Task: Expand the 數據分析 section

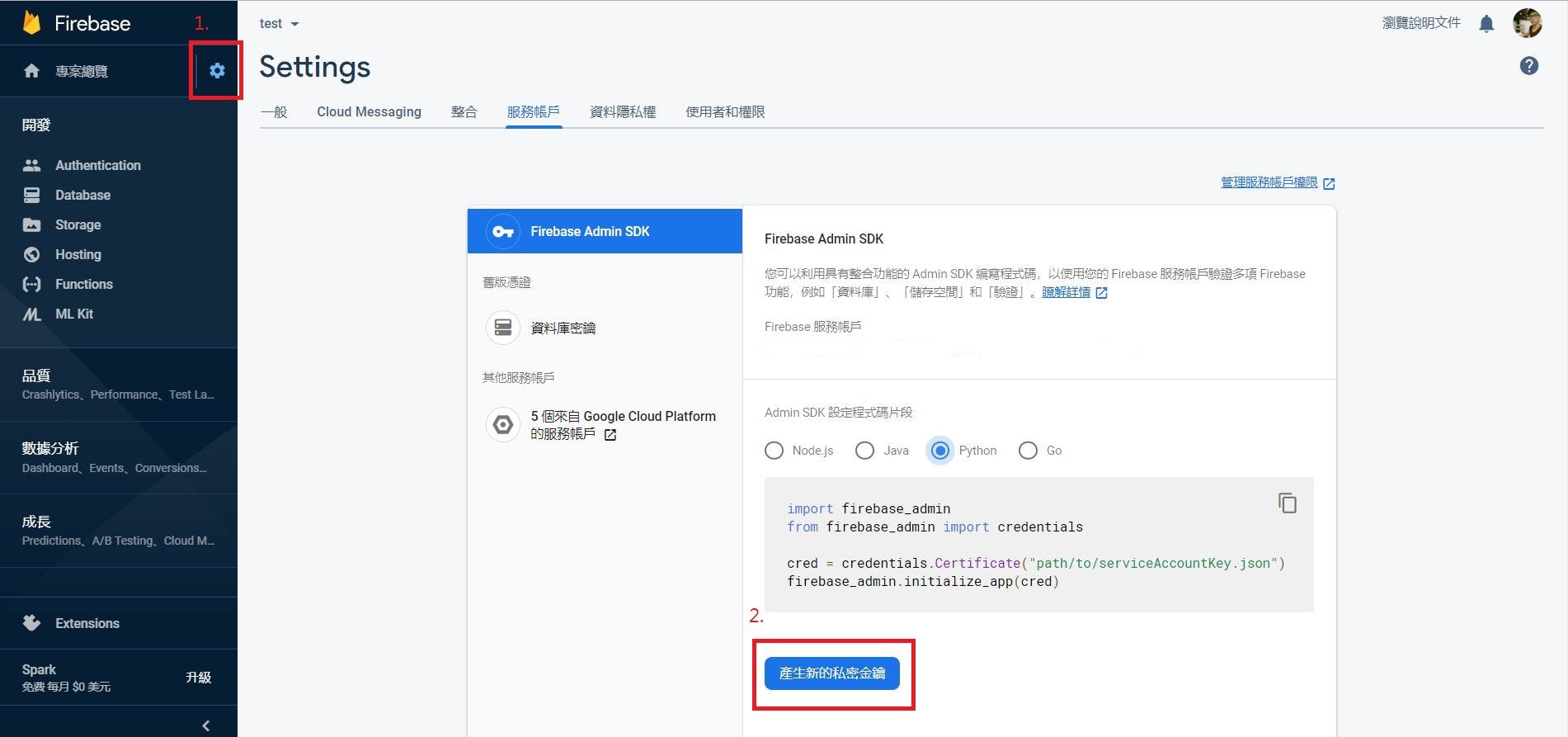Action: (x=119, y=457)
